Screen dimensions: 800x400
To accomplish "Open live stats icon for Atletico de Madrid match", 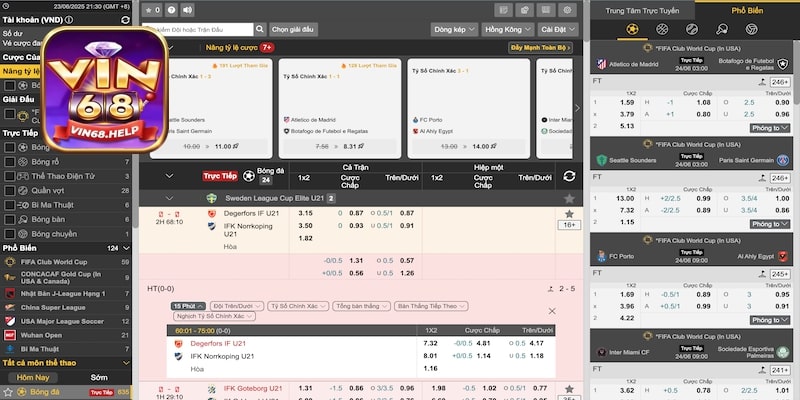I will click(762, 82).
